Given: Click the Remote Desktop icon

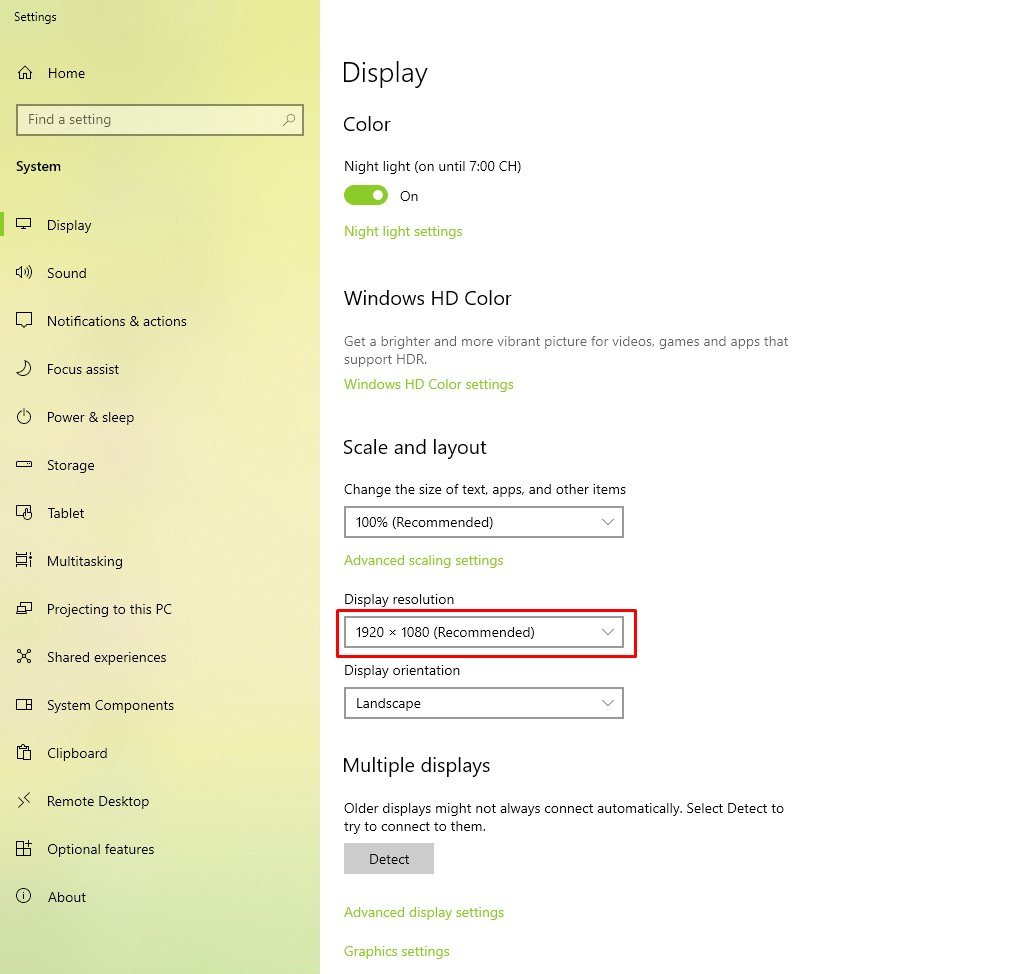Looking at the screenshot, I should (25, 801).
